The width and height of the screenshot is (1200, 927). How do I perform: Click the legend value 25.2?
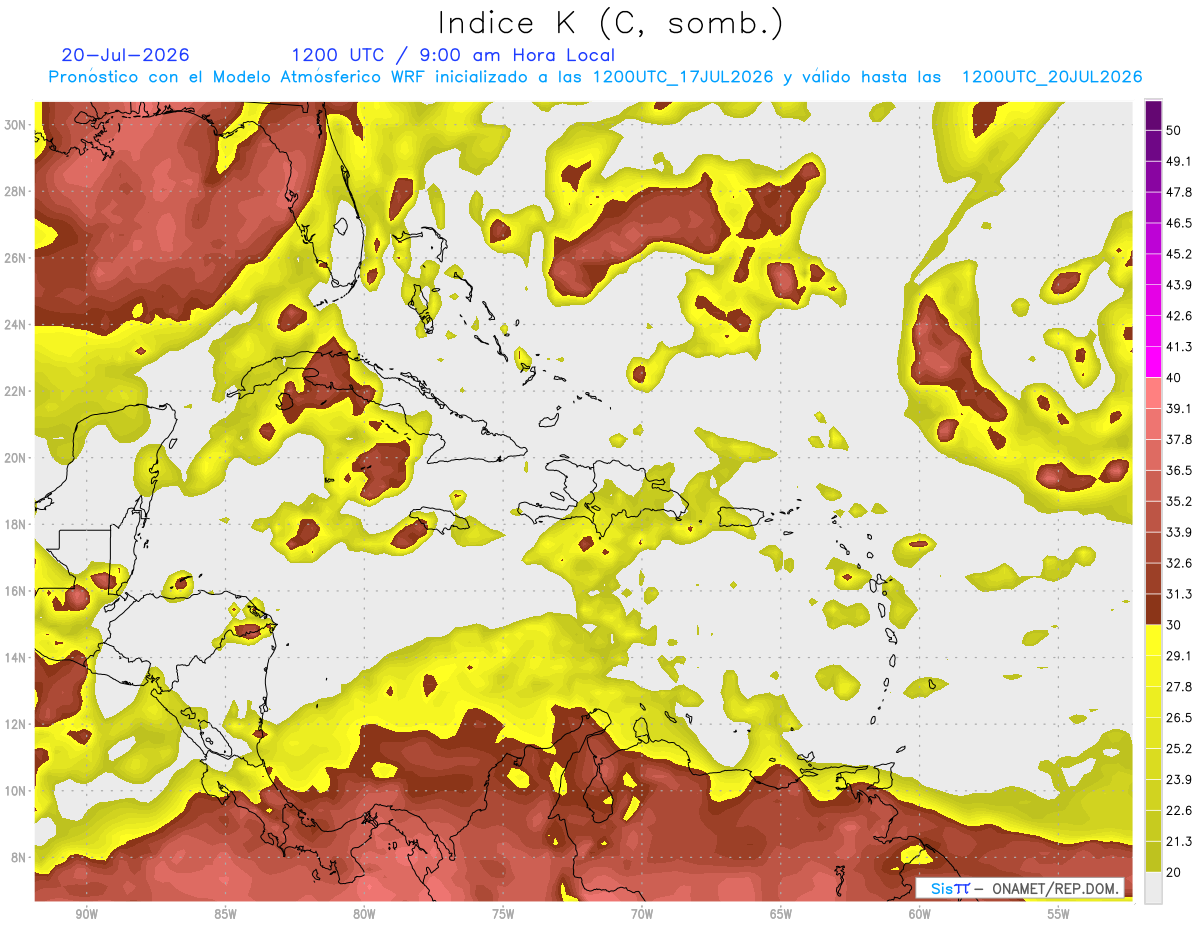tap(1178, 749)
